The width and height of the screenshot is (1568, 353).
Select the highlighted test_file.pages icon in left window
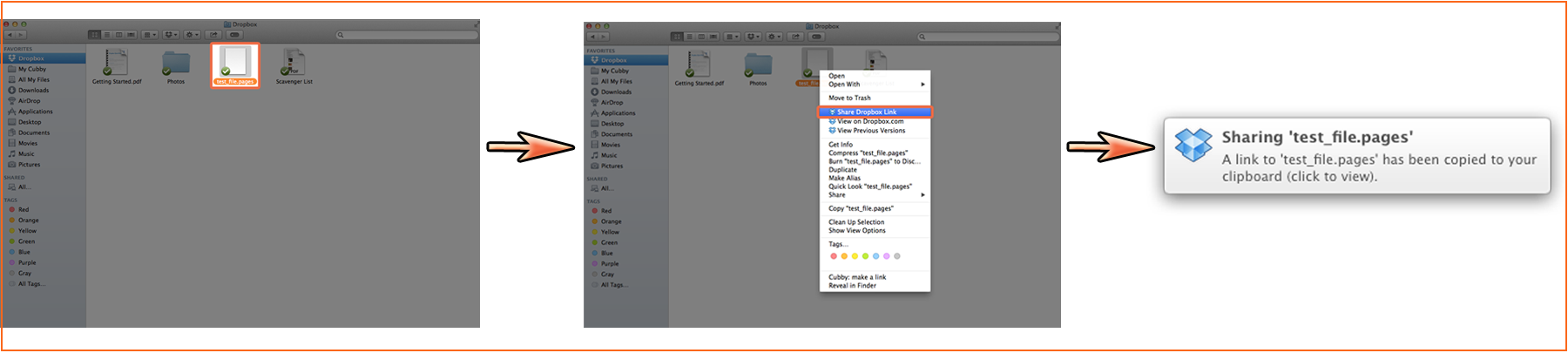(x=235, y=63)
